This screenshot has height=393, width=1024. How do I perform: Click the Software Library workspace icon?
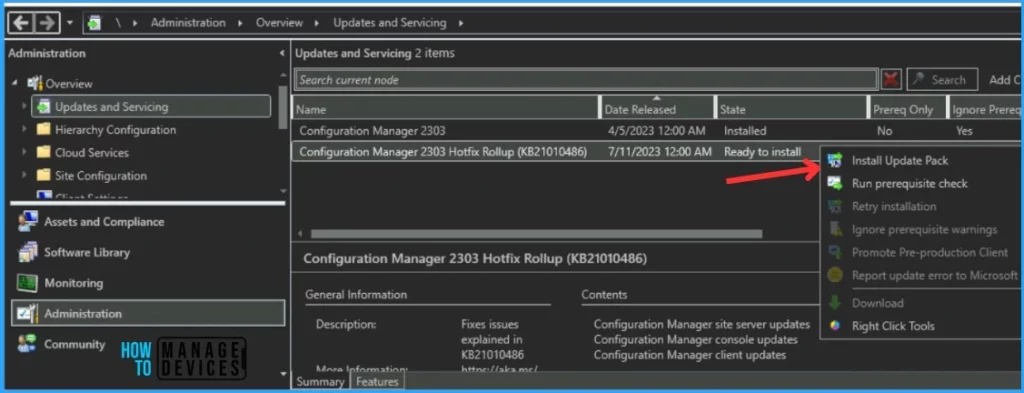pyautogui.click(x=27, y=253)
